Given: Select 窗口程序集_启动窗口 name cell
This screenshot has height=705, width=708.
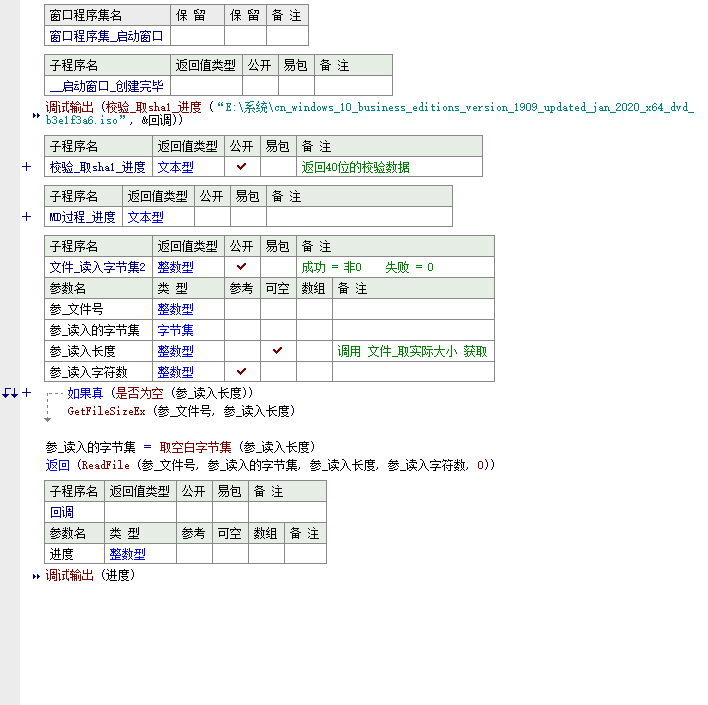Looking at the screenshot, I should (x=107, y=36).
